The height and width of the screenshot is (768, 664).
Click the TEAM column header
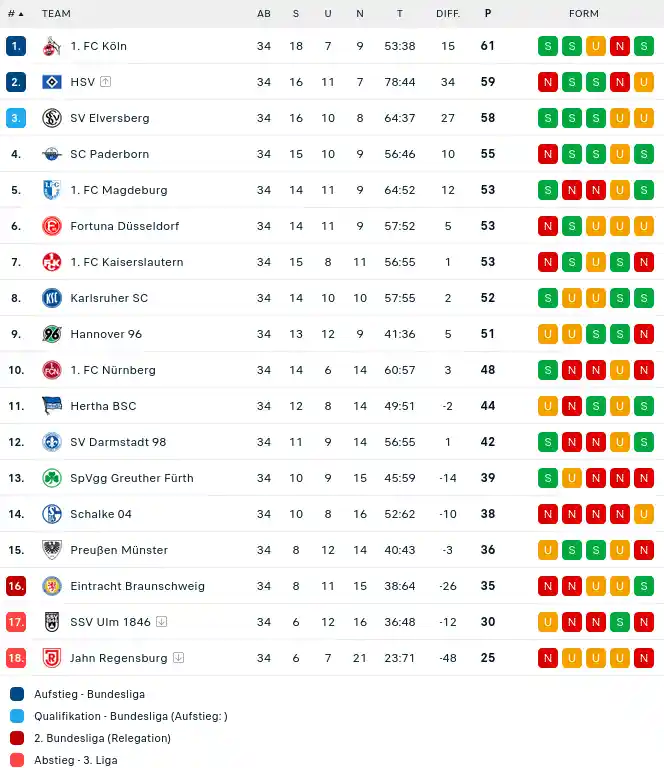[56, 14]
